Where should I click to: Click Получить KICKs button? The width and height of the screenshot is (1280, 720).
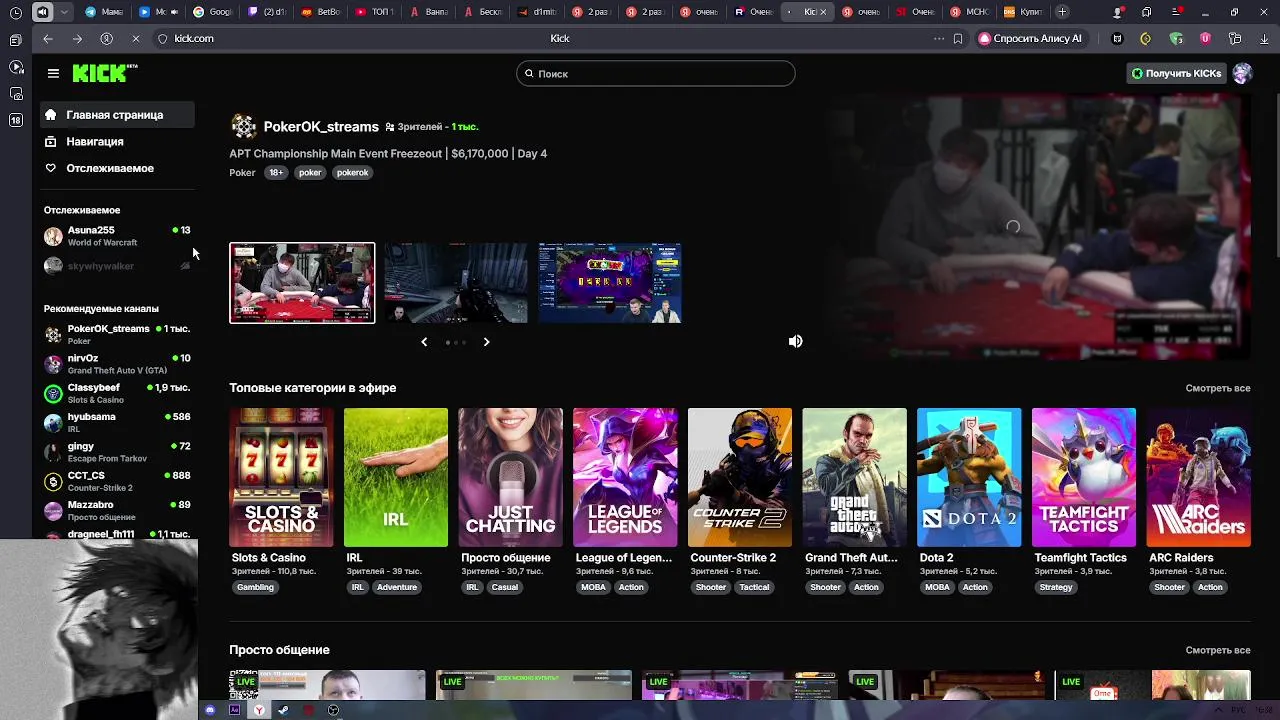(1176, 73)
